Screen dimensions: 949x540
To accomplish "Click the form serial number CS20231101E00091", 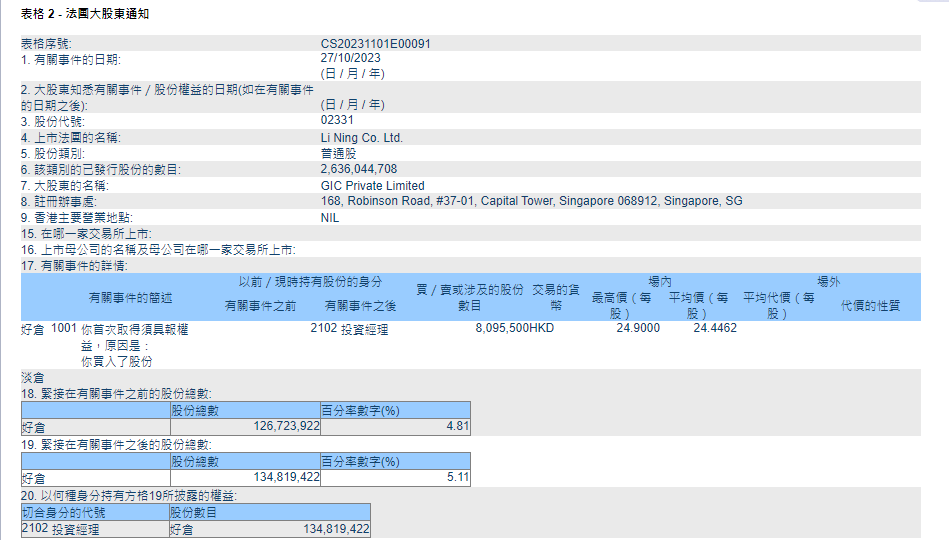I will point(376,44).
